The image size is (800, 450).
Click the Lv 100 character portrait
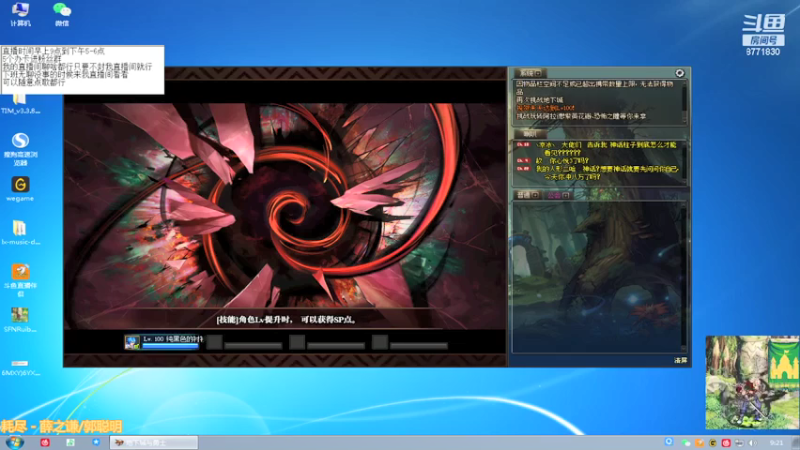coord(132,342)
